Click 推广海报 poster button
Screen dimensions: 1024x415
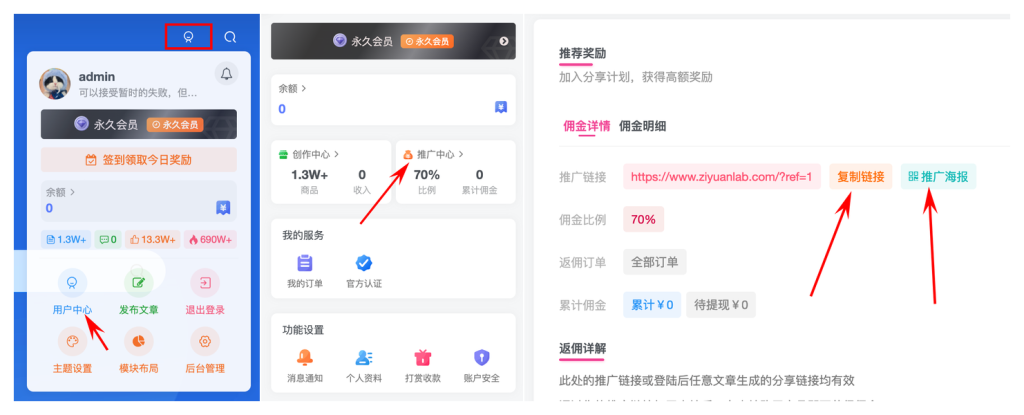pyautogui.click(x=938, y=176)
